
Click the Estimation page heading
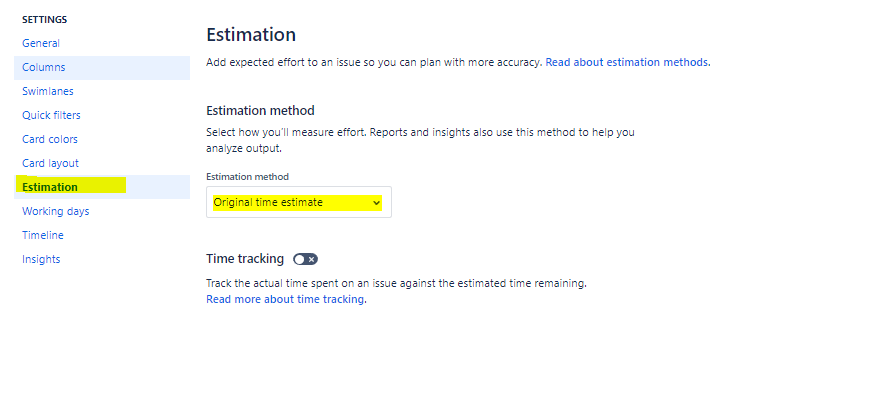click(x=251, y=34)
